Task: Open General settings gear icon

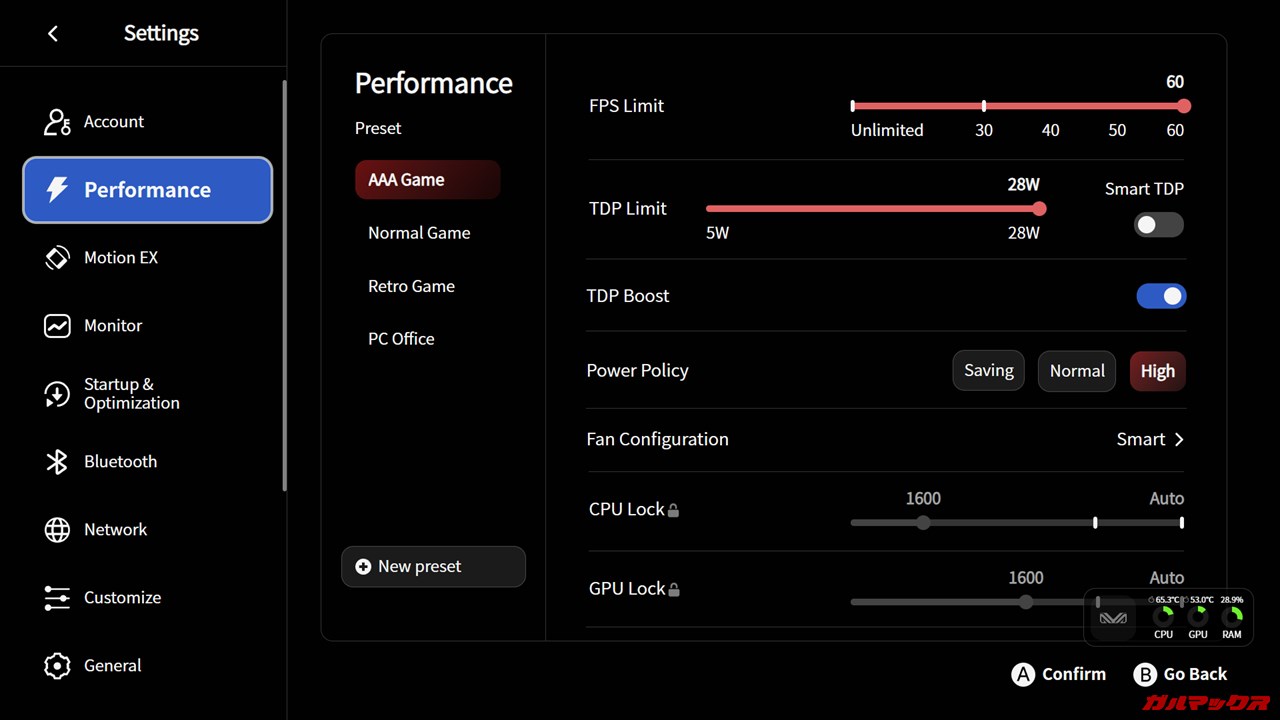Action: [57, 666]
